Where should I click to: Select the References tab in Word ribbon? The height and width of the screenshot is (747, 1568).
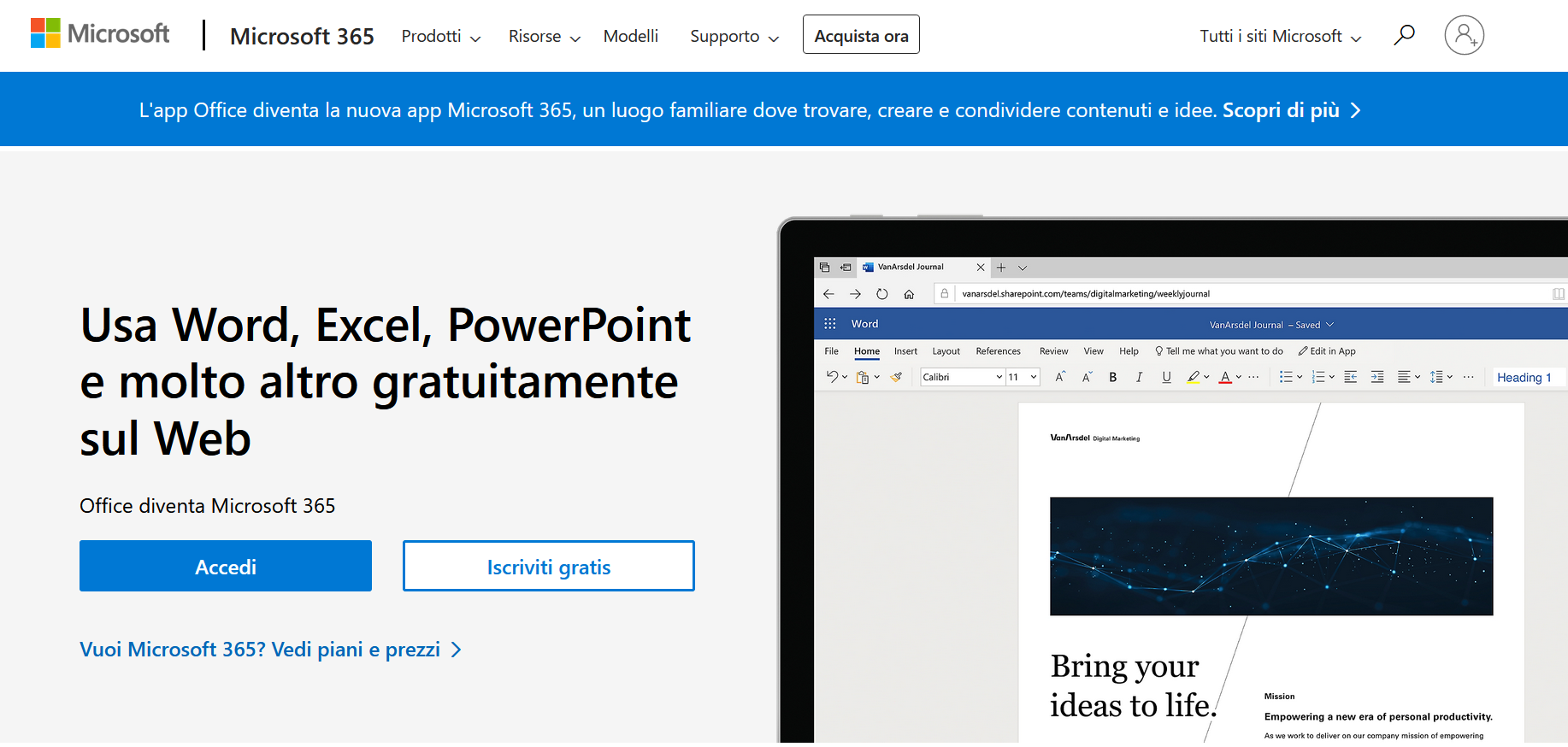click(x=998, y=351)
